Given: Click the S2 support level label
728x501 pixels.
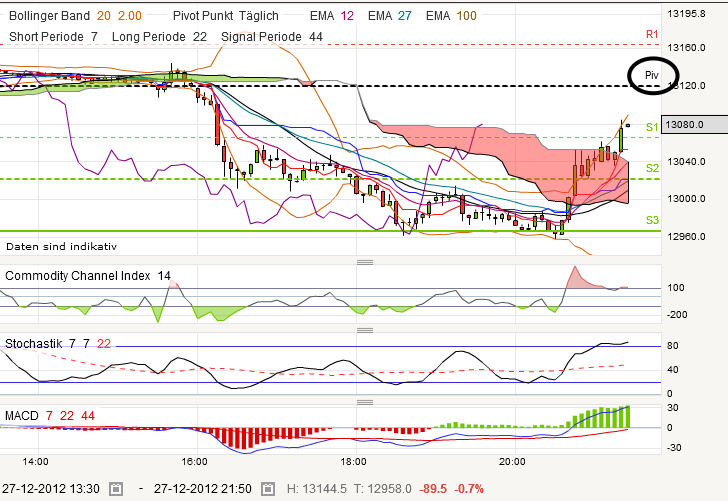Looking at the screenshot, I should coord(652,168).
